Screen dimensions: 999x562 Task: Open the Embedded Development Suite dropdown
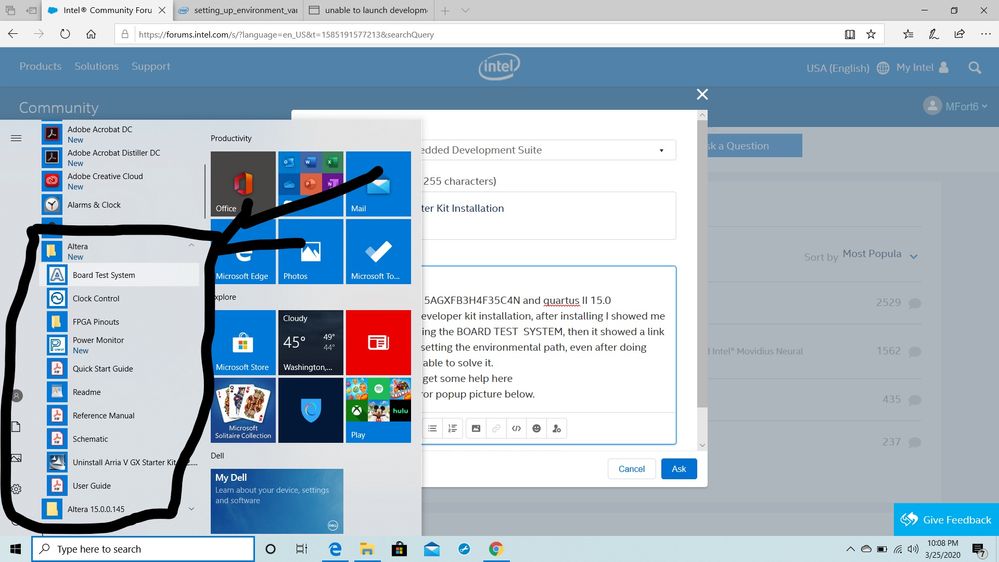tap(548, 150)
